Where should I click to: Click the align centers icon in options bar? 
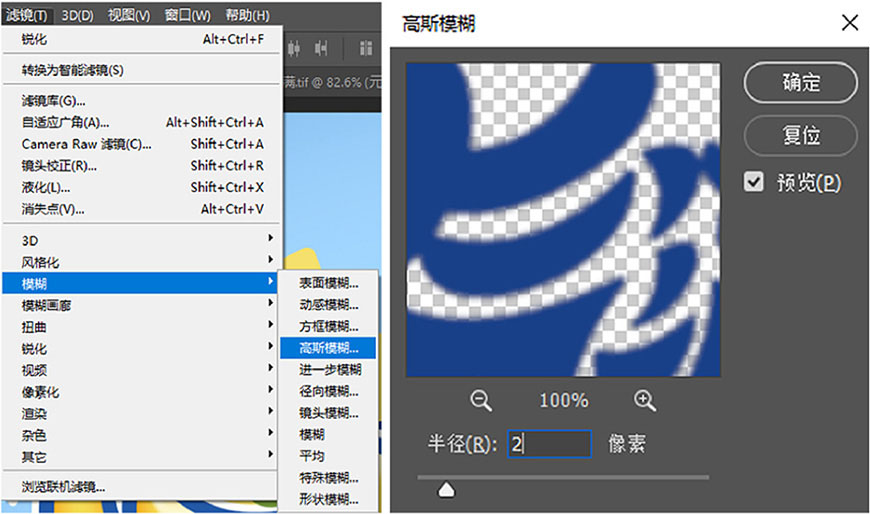tap(294, 49)
